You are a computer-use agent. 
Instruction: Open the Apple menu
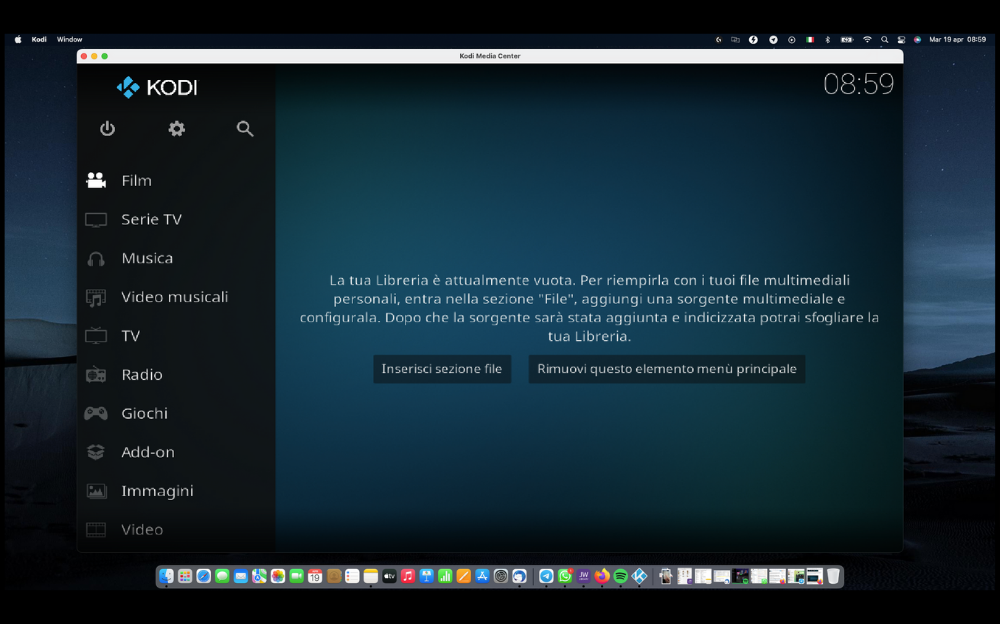(x=18, y=40)
